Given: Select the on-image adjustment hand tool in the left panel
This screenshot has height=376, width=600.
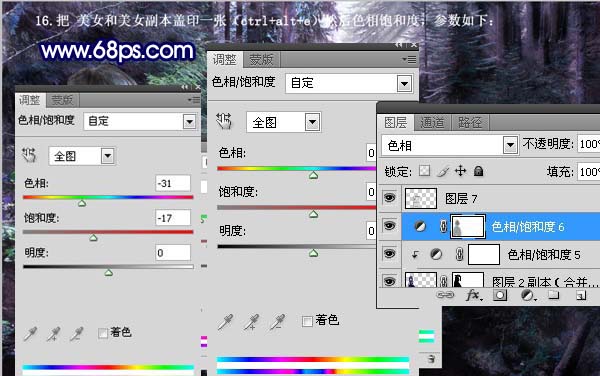Looking at the screenshot, I should (x=29, y=155).
